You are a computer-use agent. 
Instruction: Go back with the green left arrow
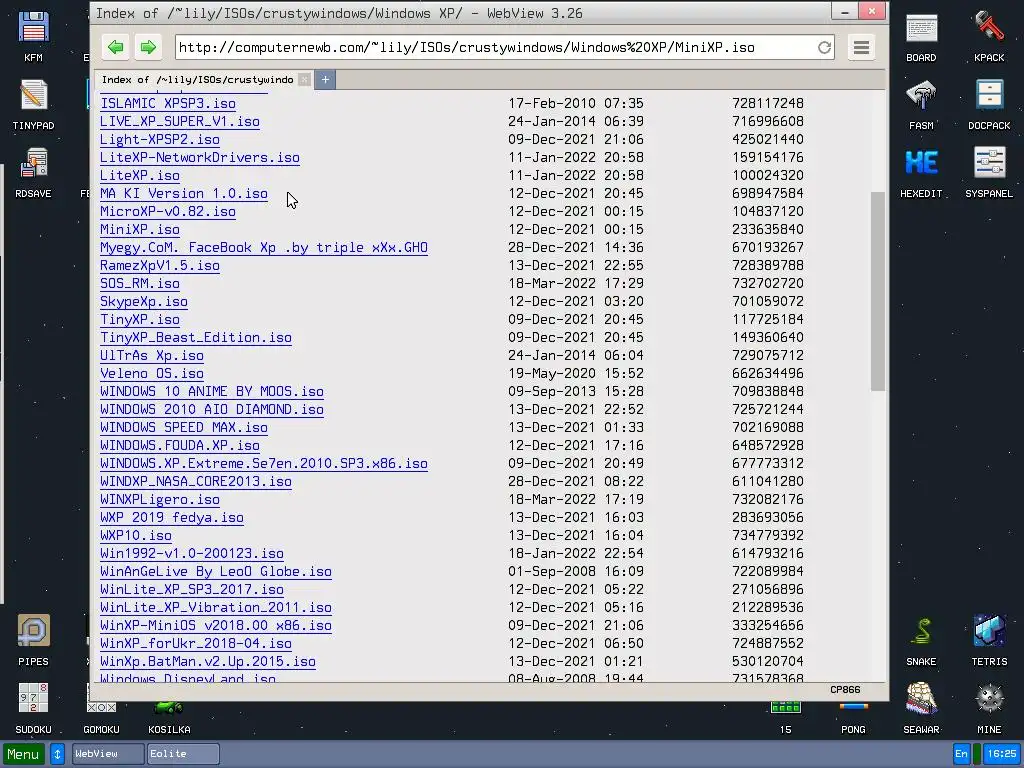point(116,47)
